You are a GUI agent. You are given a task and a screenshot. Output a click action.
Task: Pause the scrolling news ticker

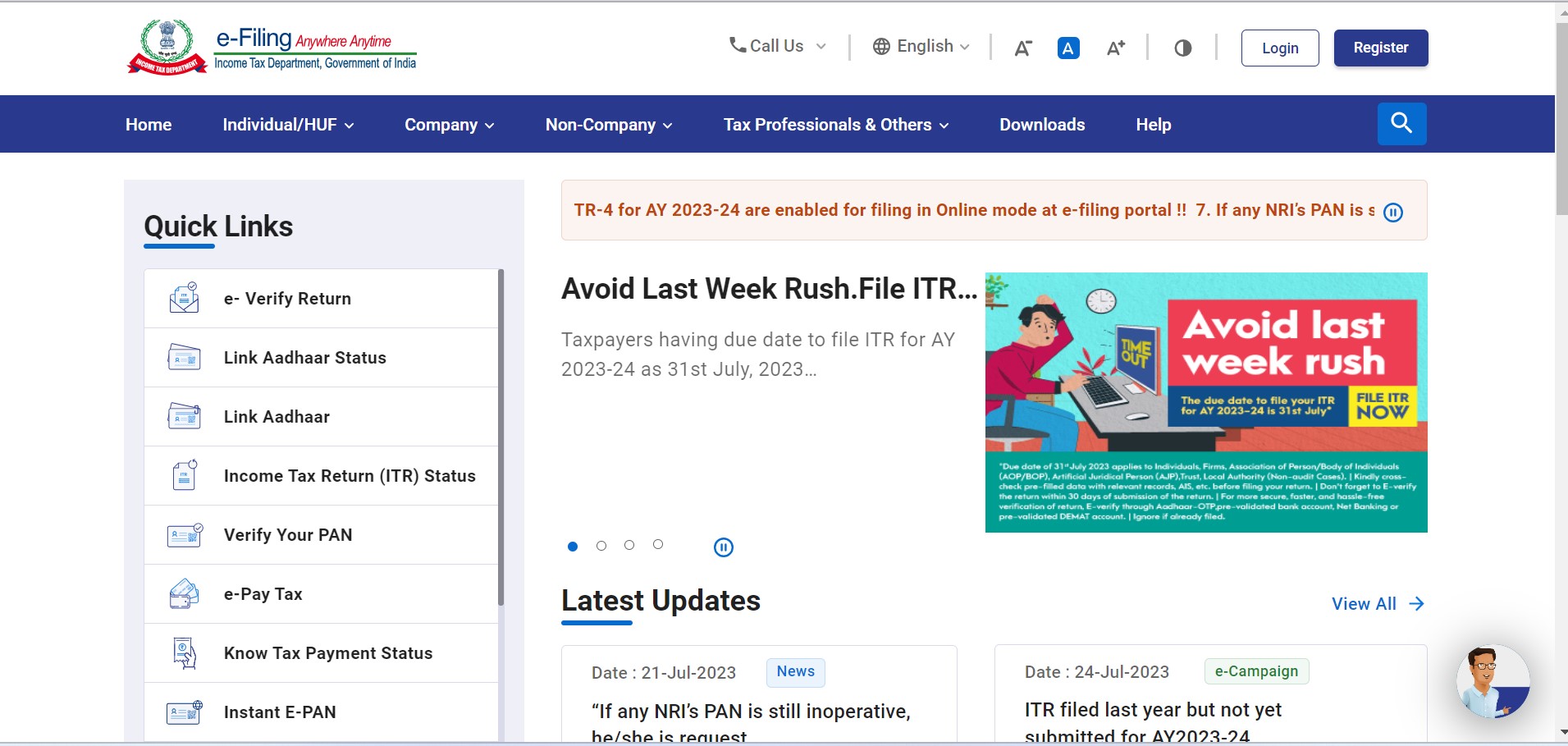tap(1392, 213)
